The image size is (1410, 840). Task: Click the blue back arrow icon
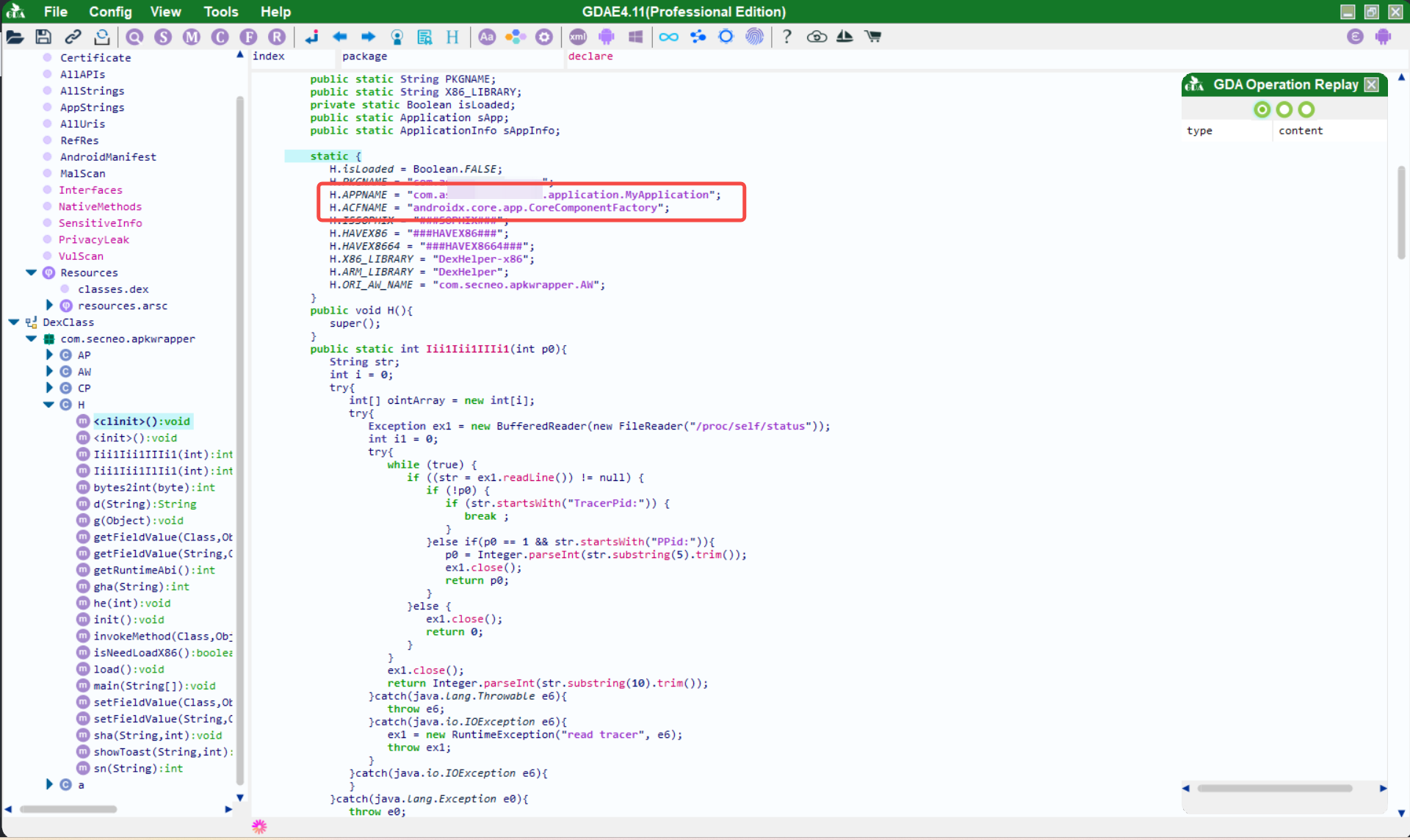pyautogui.click(x=339, y=37)
